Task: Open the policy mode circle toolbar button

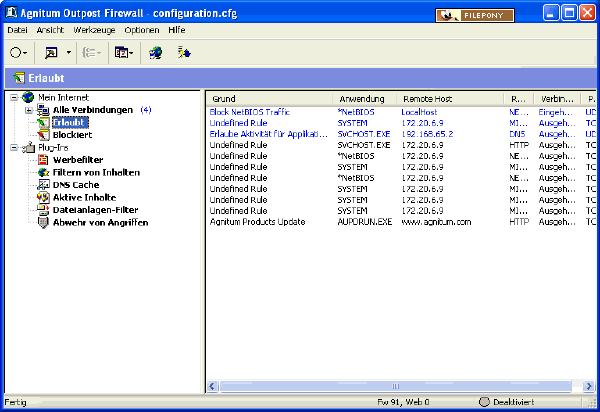Action: pos(18,53)
